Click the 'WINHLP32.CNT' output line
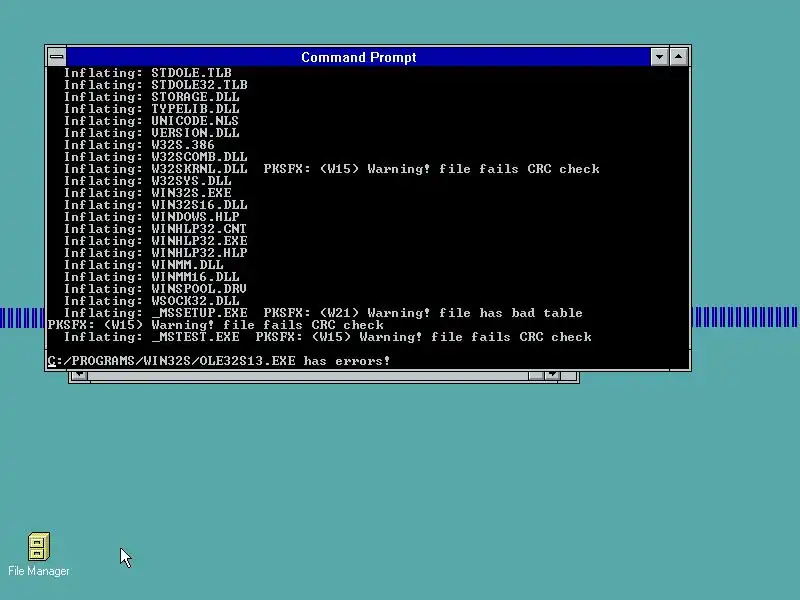800x600 pixels. [x=156, y=229]
